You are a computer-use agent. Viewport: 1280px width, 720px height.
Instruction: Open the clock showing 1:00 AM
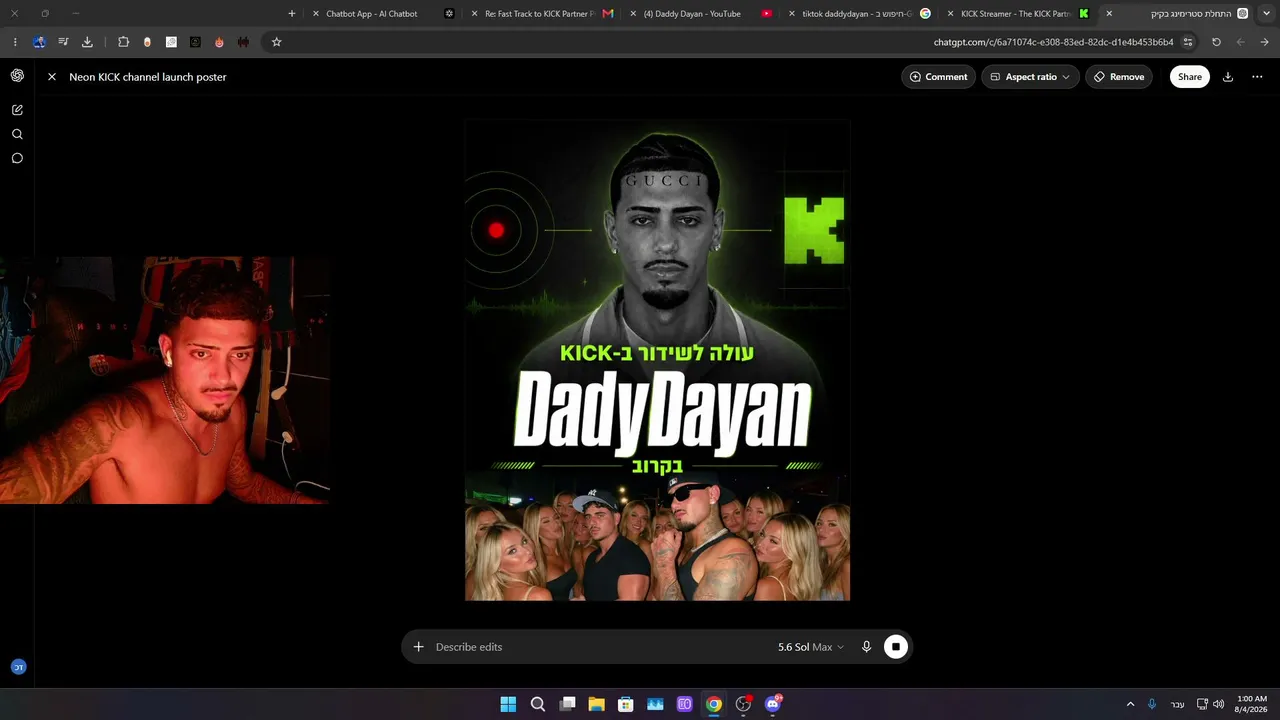[1252, 704]
